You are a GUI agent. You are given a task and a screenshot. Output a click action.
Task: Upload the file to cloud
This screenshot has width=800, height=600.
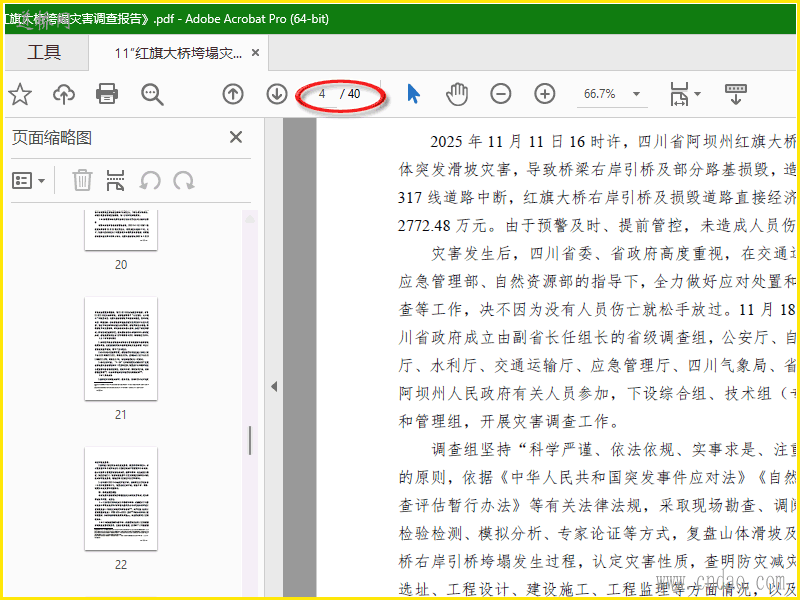[x=64, y=94]
